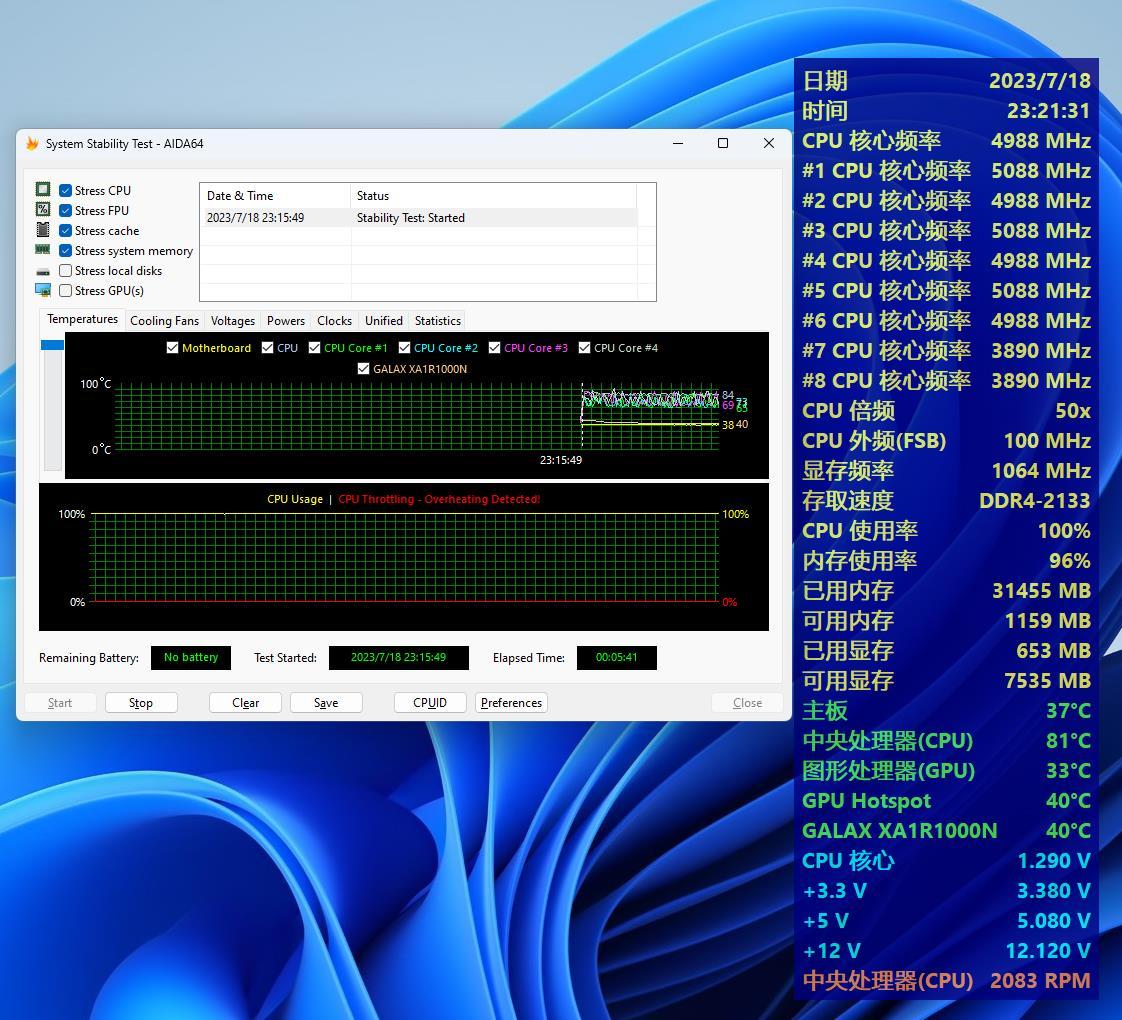Image resolution: width=1122 pixels, height=1020 pixels.
Task: Click the '31455 MB' used memory value
Action: [x=1041, y=591]
